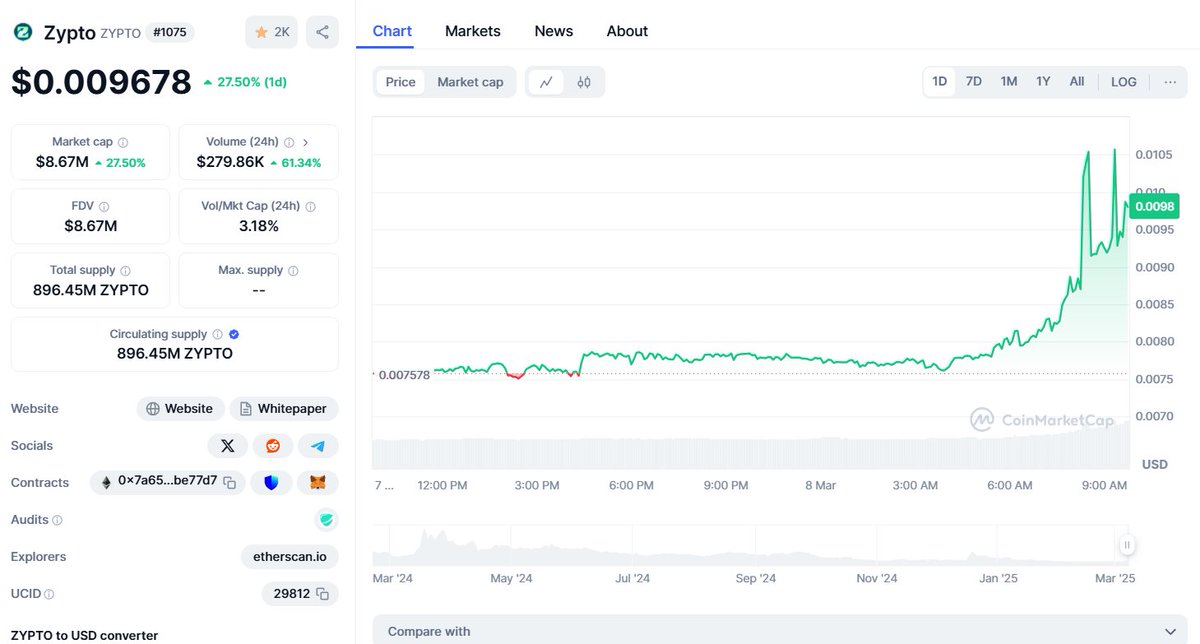1200x644 pixels.
Task: Open Ethereum contract chain icon
Action: (107, 482)
